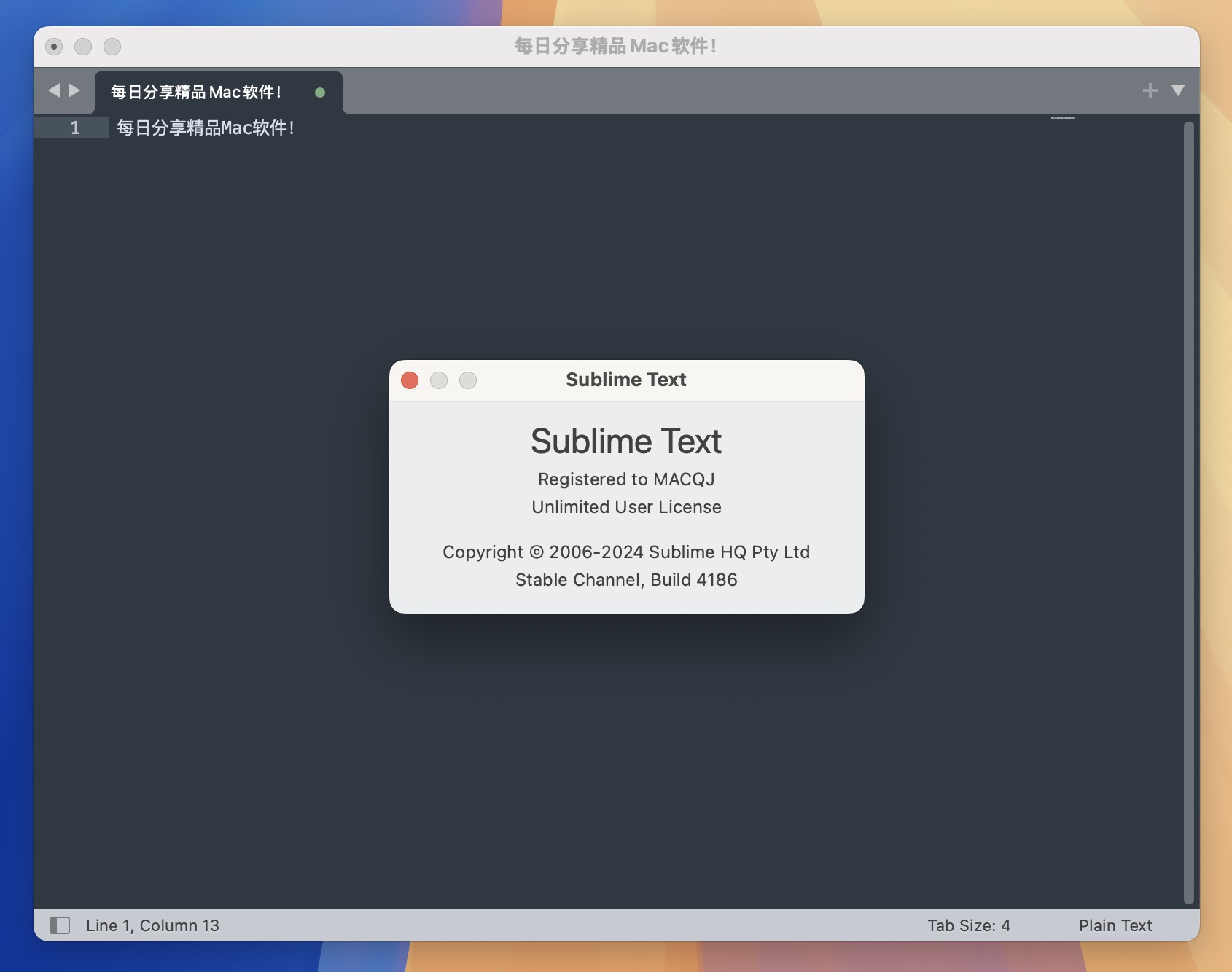This screenshot has height=972, width=1232.
Task: Click the minimap preview in the editor
Action: click(x=1063, y=117)
